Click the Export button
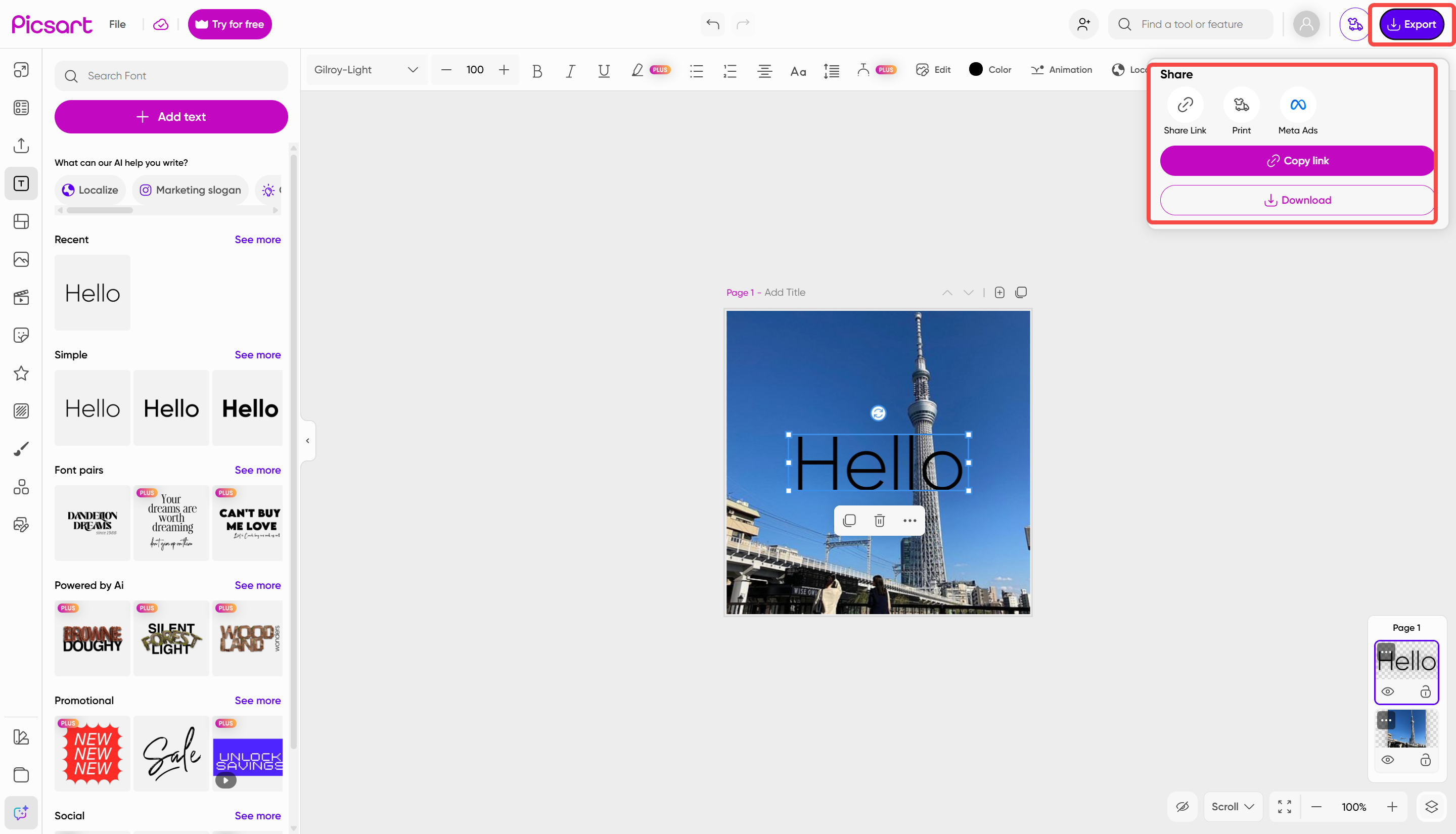Screen dimensions: 1456x834 click(x=1412, y=24)
